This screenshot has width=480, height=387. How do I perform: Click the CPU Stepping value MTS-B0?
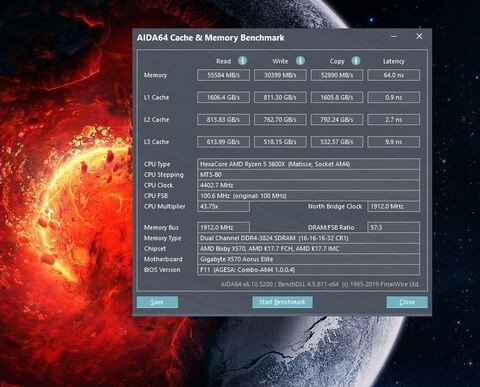308,175
